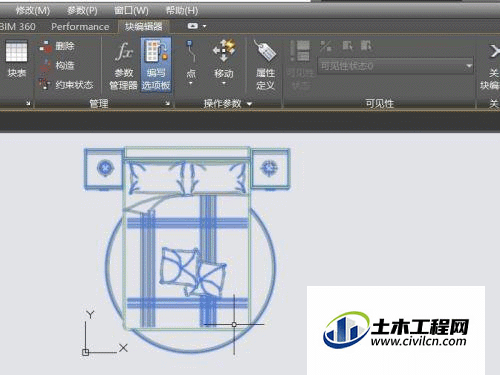
Task: Open the dropdown arrow under 点
Action: 191,84
